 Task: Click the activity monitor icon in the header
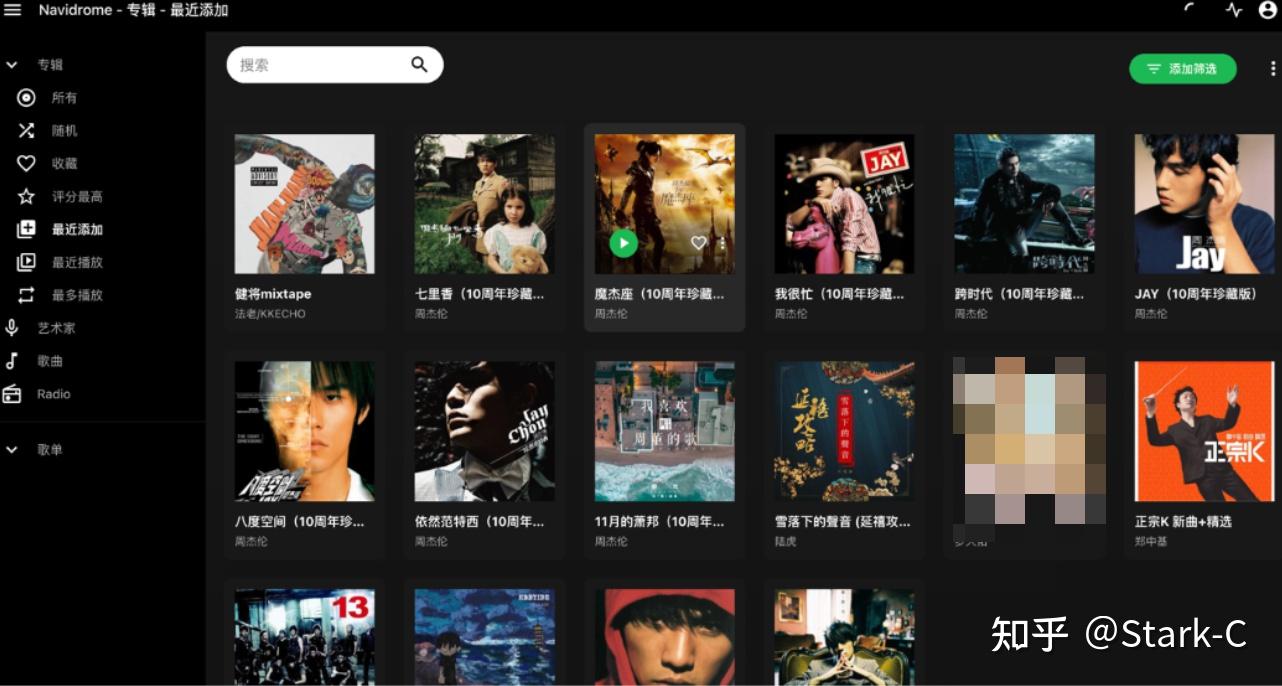[1235, 10]
